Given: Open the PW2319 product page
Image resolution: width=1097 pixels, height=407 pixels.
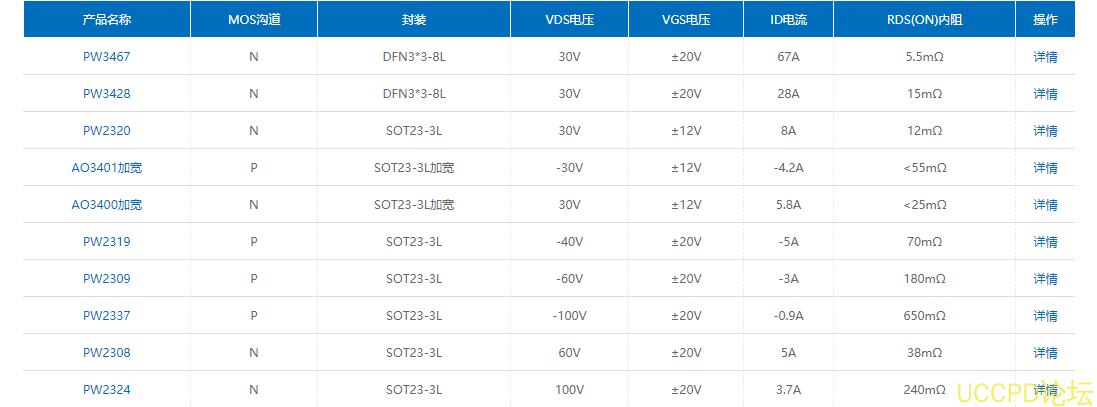Looking at the screenshot, I should pos(106,242).
